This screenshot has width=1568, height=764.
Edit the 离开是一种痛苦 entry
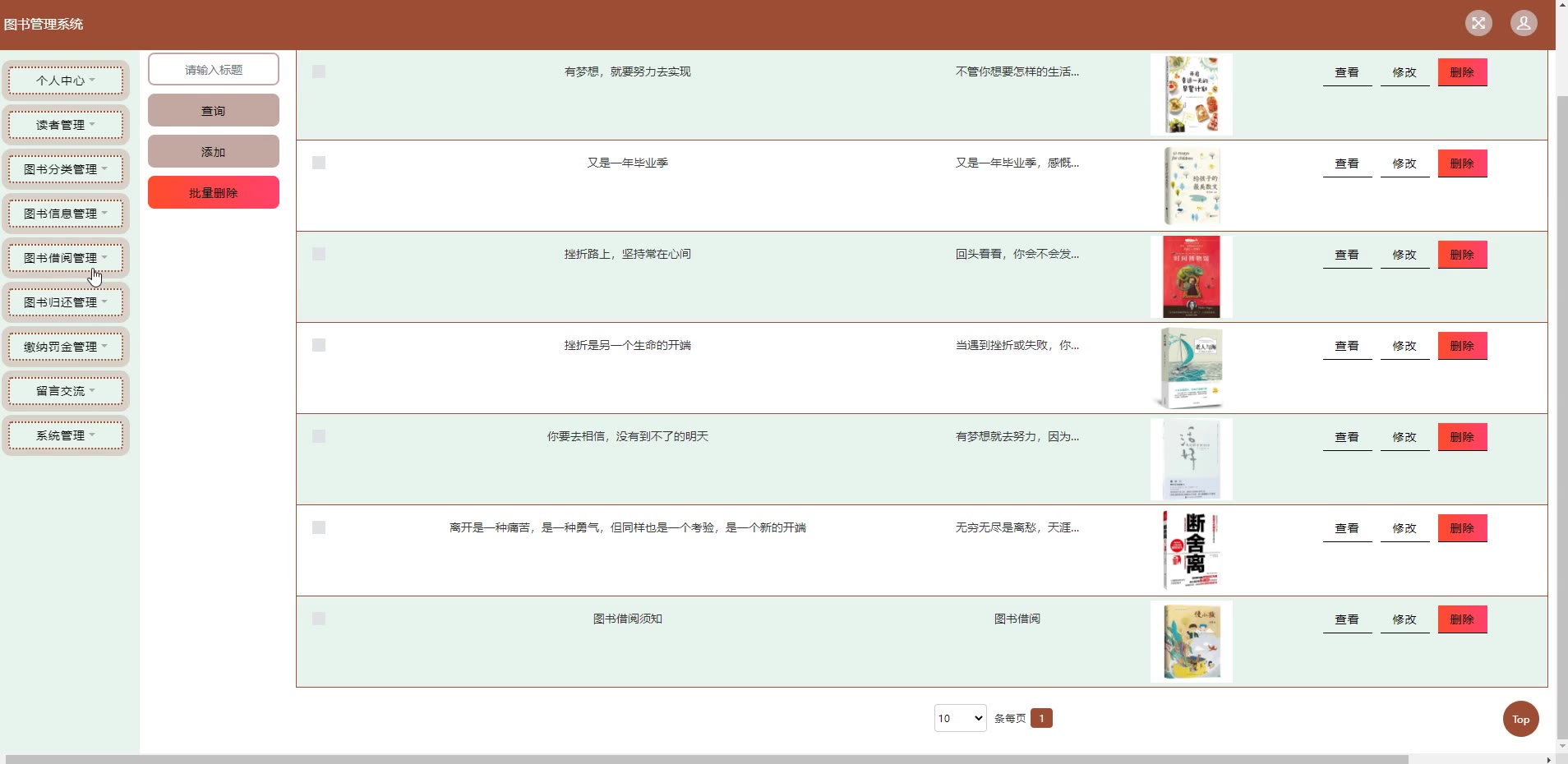tap(1404, 528)
